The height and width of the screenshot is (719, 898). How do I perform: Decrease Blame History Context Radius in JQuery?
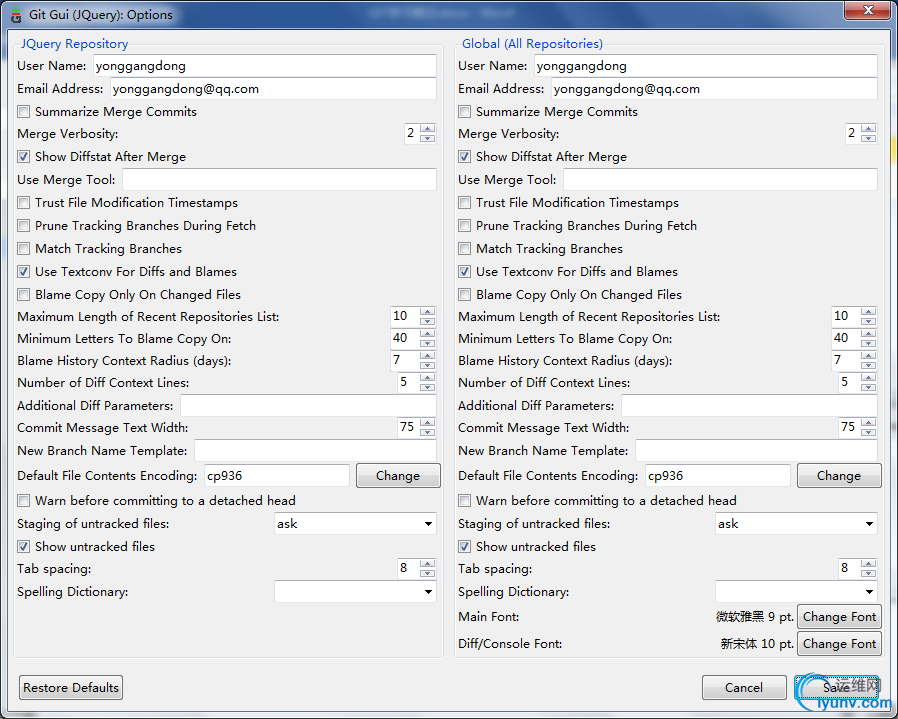(427, 365)
